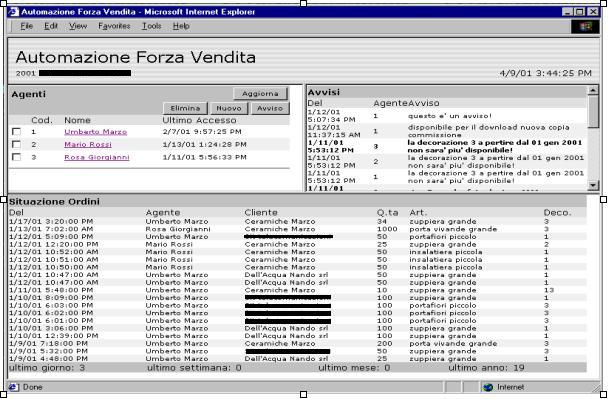
Task: Click the Done page icon in status bar
Action: [x=14, y=387]
